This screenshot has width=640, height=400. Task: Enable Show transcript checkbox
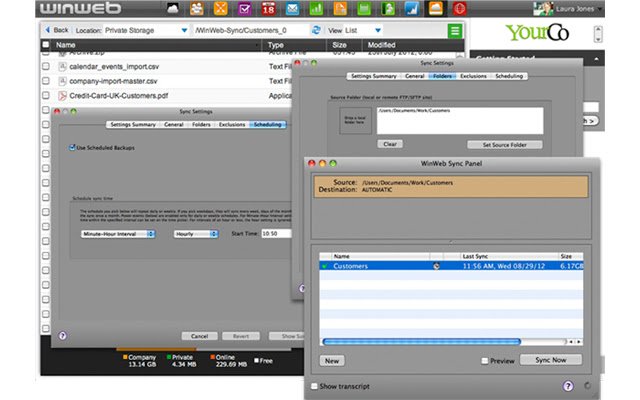tap(314, 386)
